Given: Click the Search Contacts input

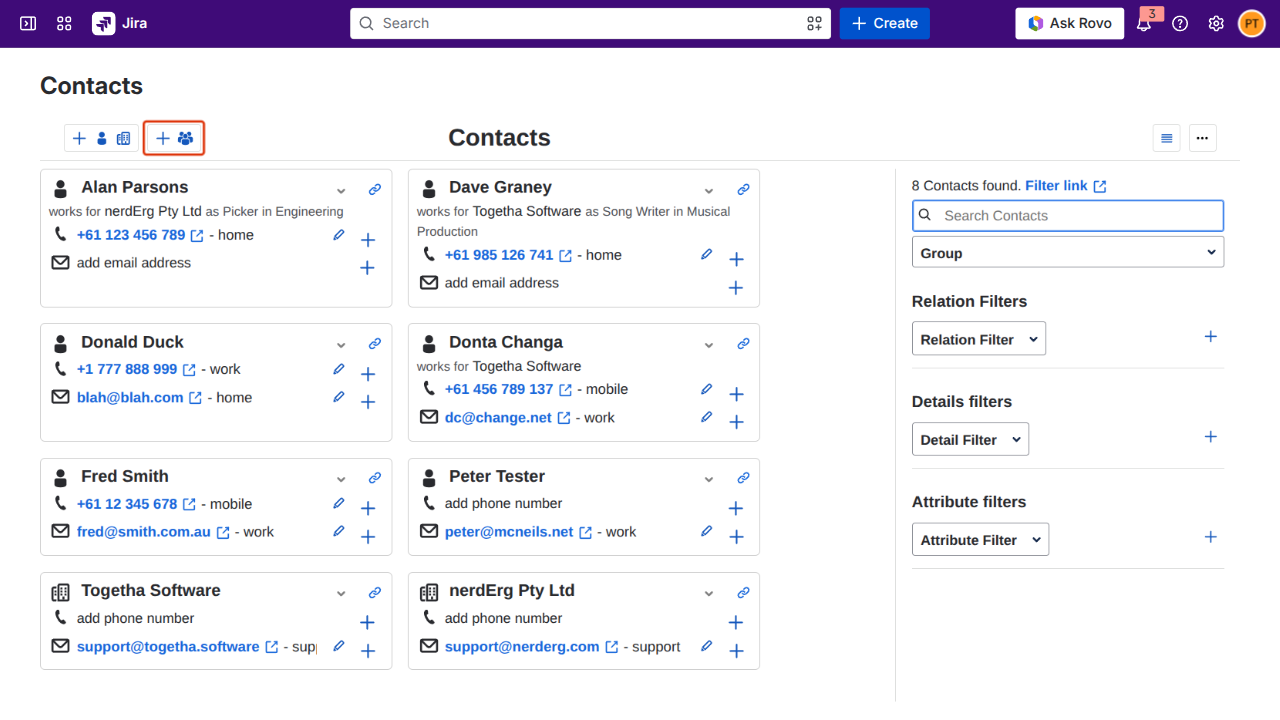Looking at the screenshot, I should [1068, 215].
